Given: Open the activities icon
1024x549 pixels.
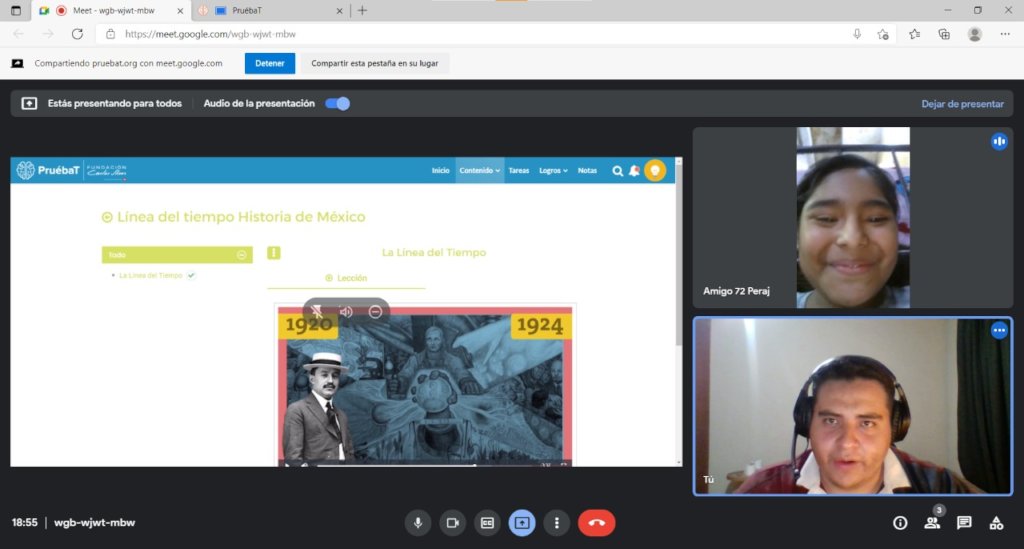Looking at the screenshot, I should (996, 523).
